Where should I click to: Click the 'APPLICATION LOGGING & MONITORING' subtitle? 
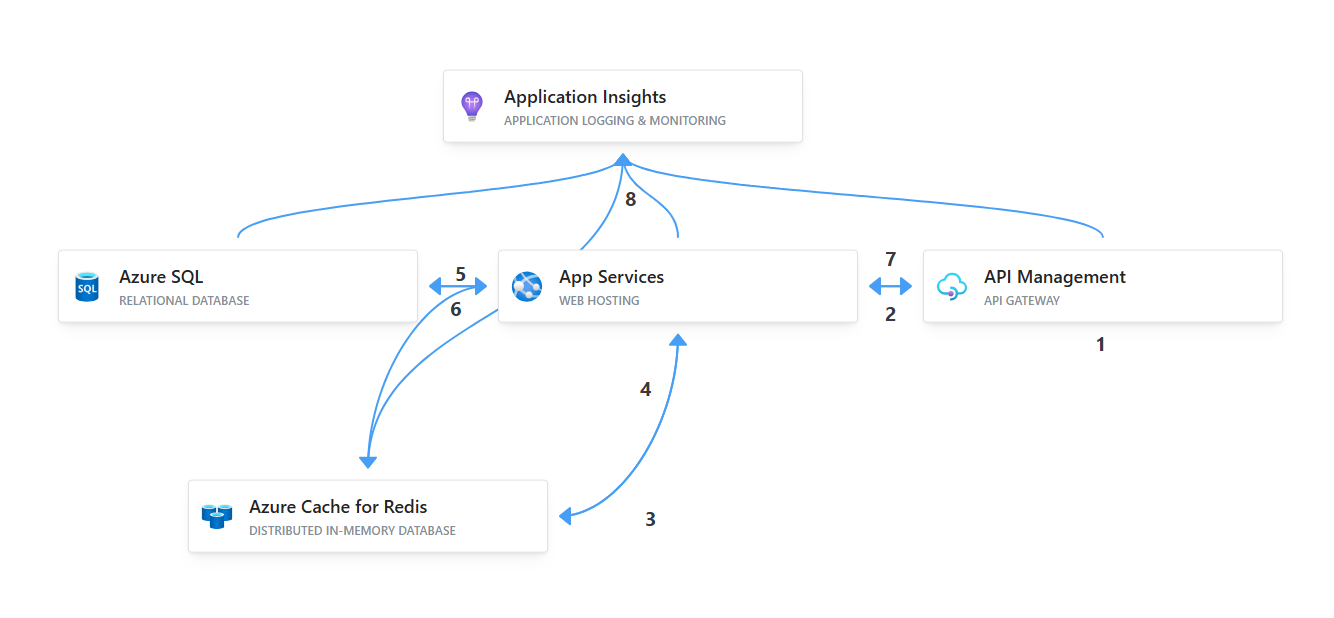pyautogui.click(x=615, y=121)
